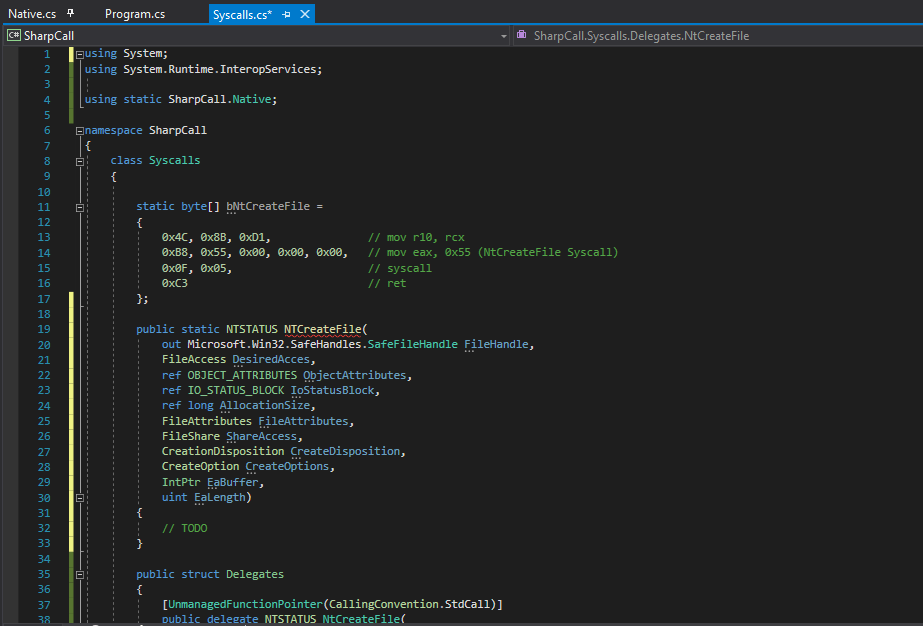Click the NtCreateFile delegate name on line 38
The width and height of the screenshot is (923, 626).
pyautogui.click(x=361, y=619)
